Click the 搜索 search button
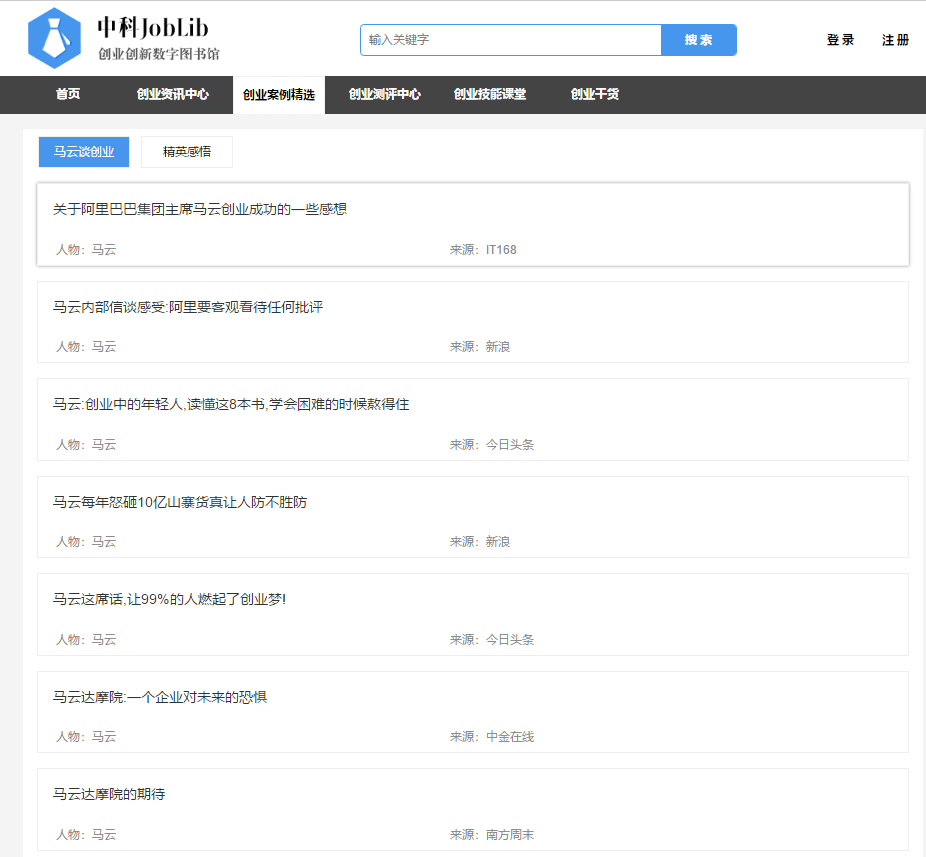926x857 pixels. click(x=699, y=40)
